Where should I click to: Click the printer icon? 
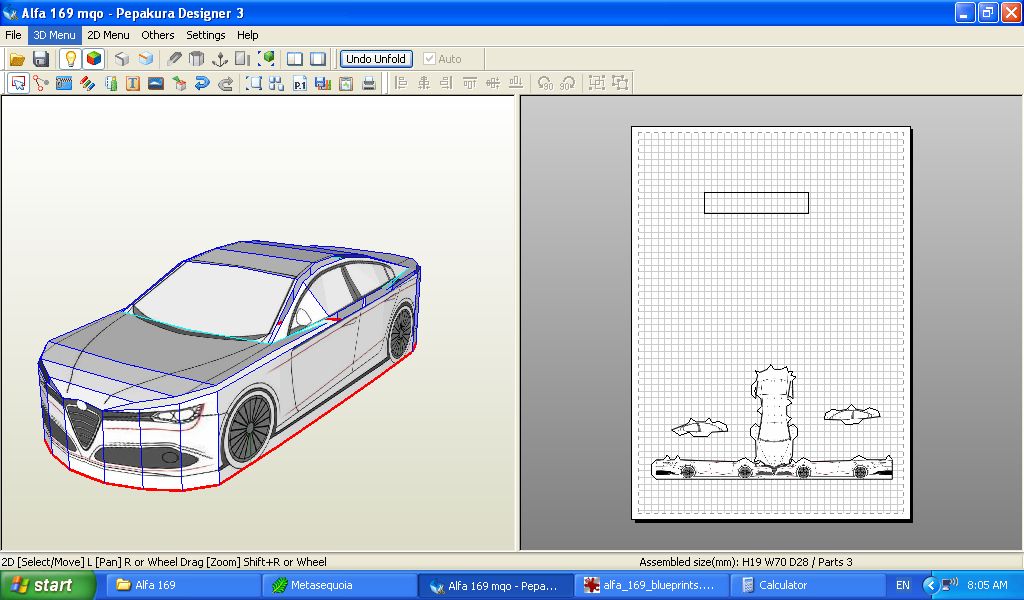pos(369,84)
